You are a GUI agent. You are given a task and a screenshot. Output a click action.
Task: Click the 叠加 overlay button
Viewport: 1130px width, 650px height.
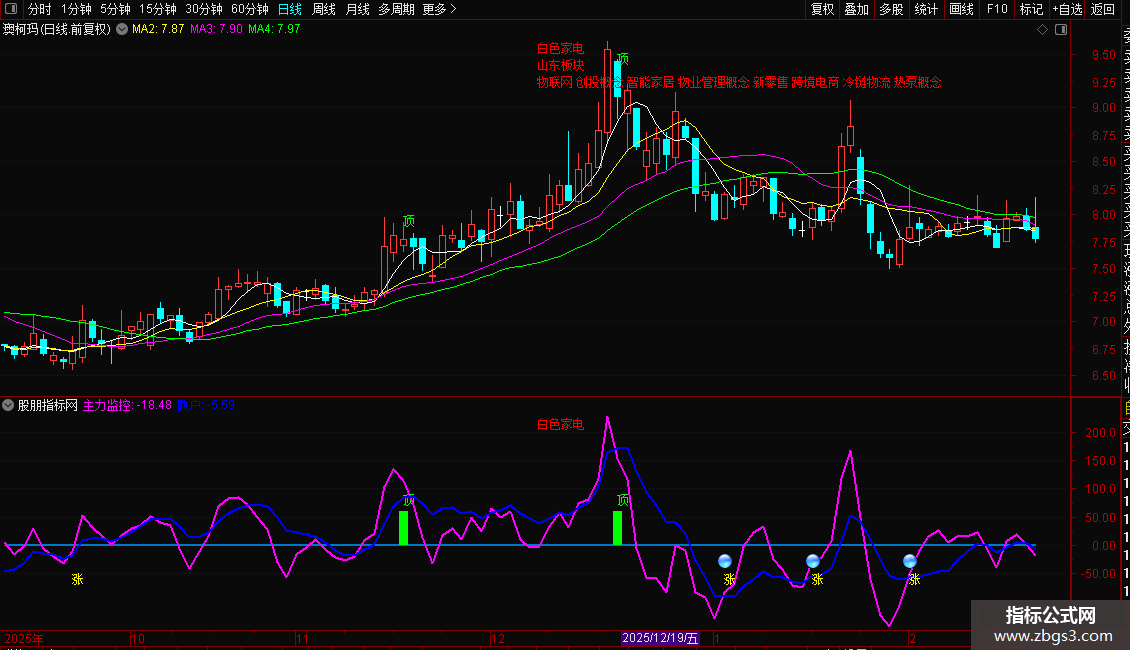(857, 9)
